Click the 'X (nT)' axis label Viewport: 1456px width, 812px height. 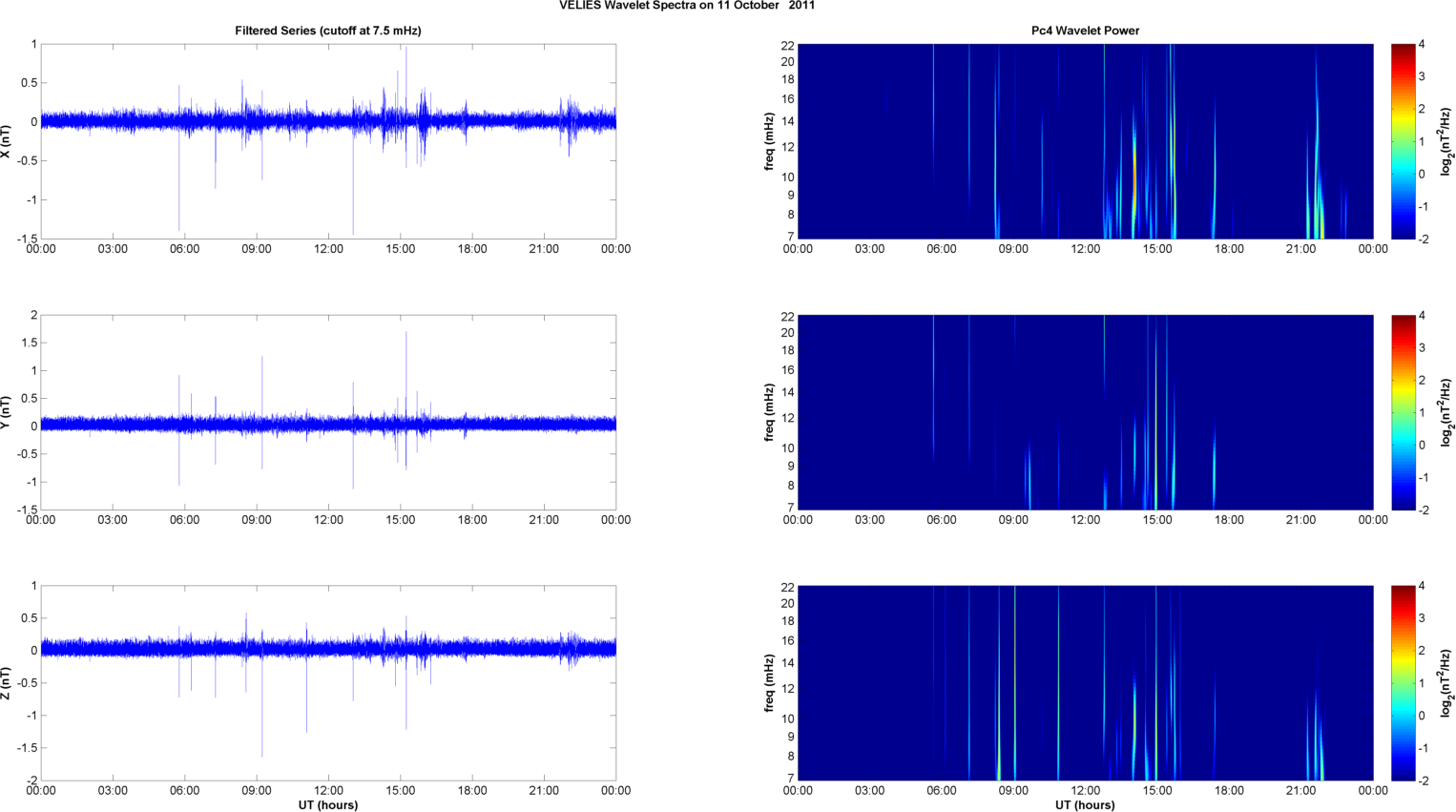(7, 141)
